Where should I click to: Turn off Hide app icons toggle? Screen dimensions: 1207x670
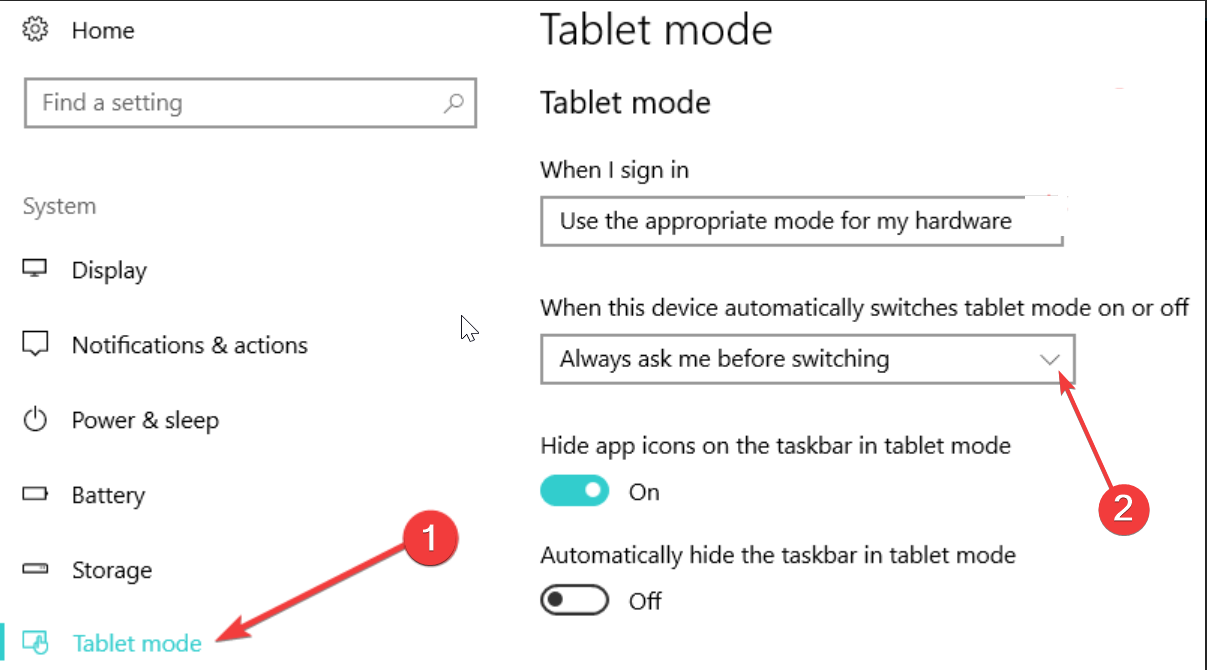point(575,491)
